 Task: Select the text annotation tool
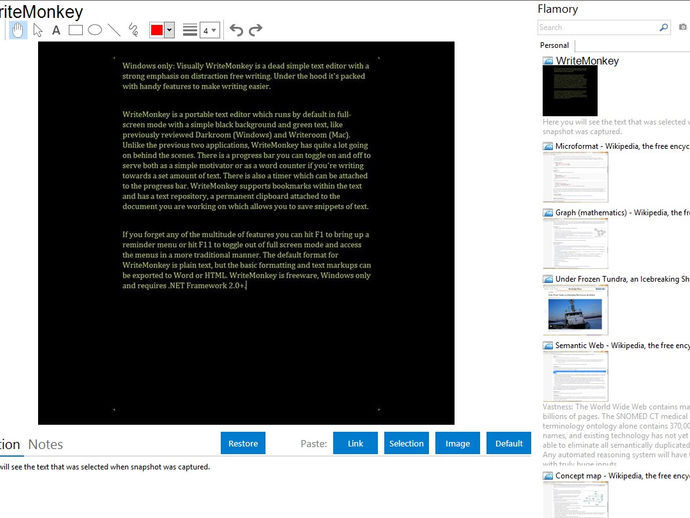coord(56,30)
